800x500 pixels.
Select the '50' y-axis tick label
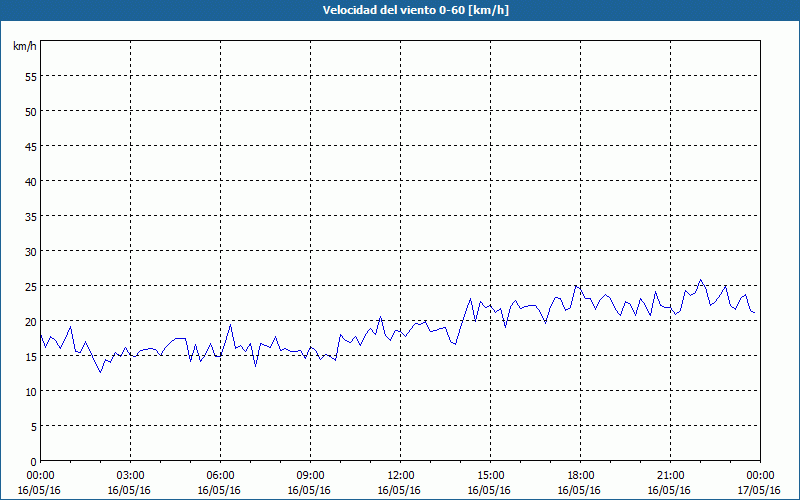(x=31, y=111)
